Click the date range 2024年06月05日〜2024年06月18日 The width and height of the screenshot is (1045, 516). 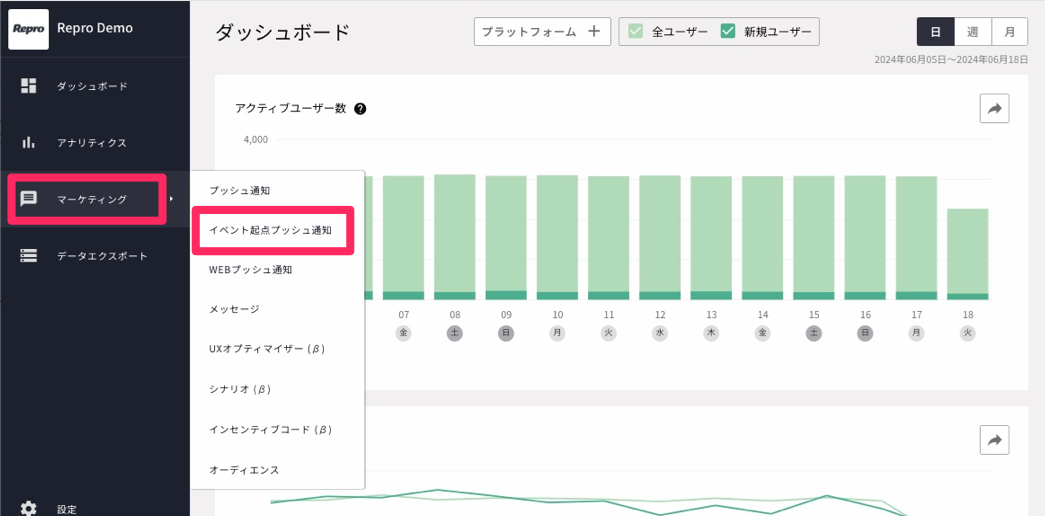click(951, 60)
